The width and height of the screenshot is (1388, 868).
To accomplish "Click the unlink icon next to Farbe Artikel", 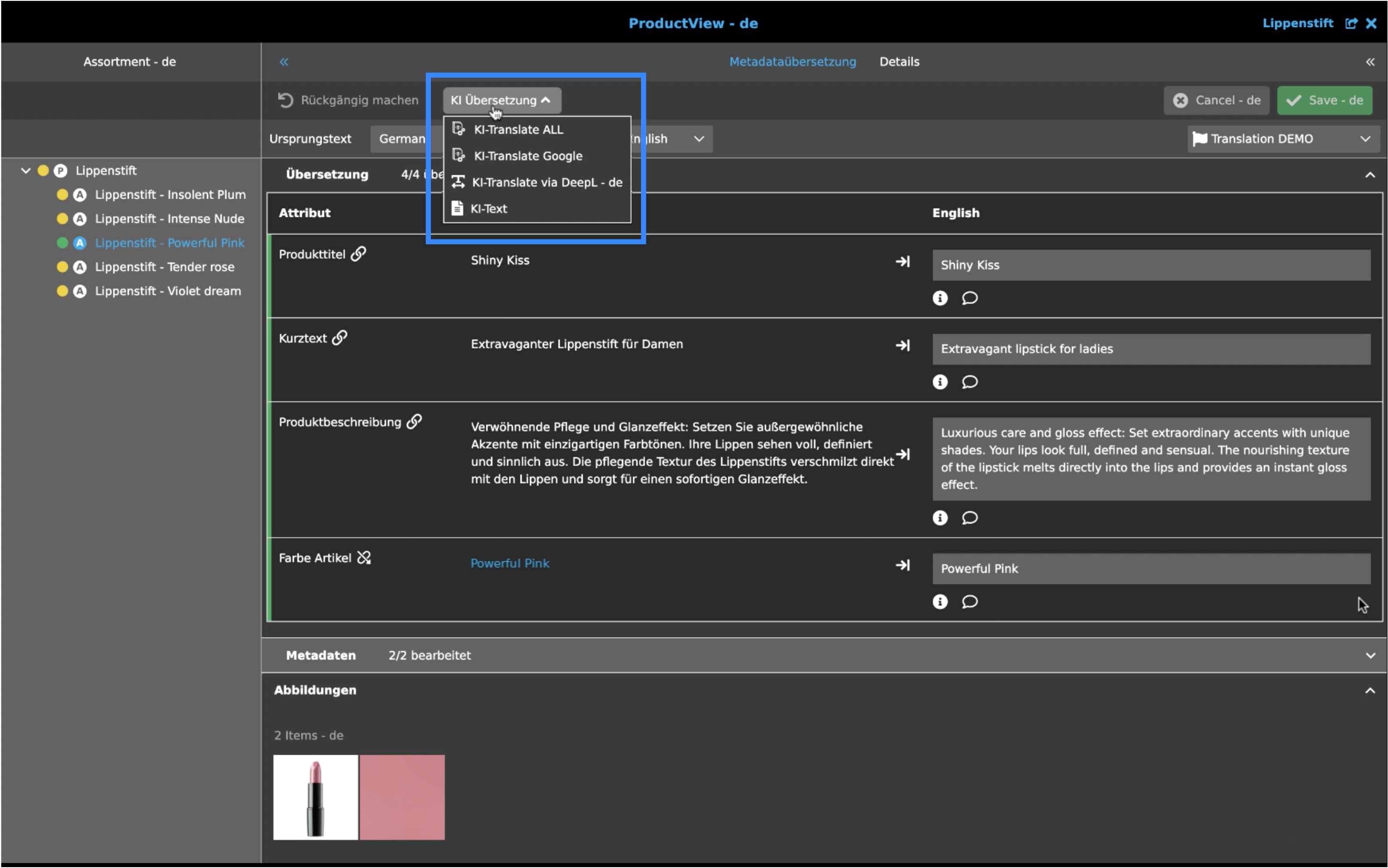I will 364,557.
